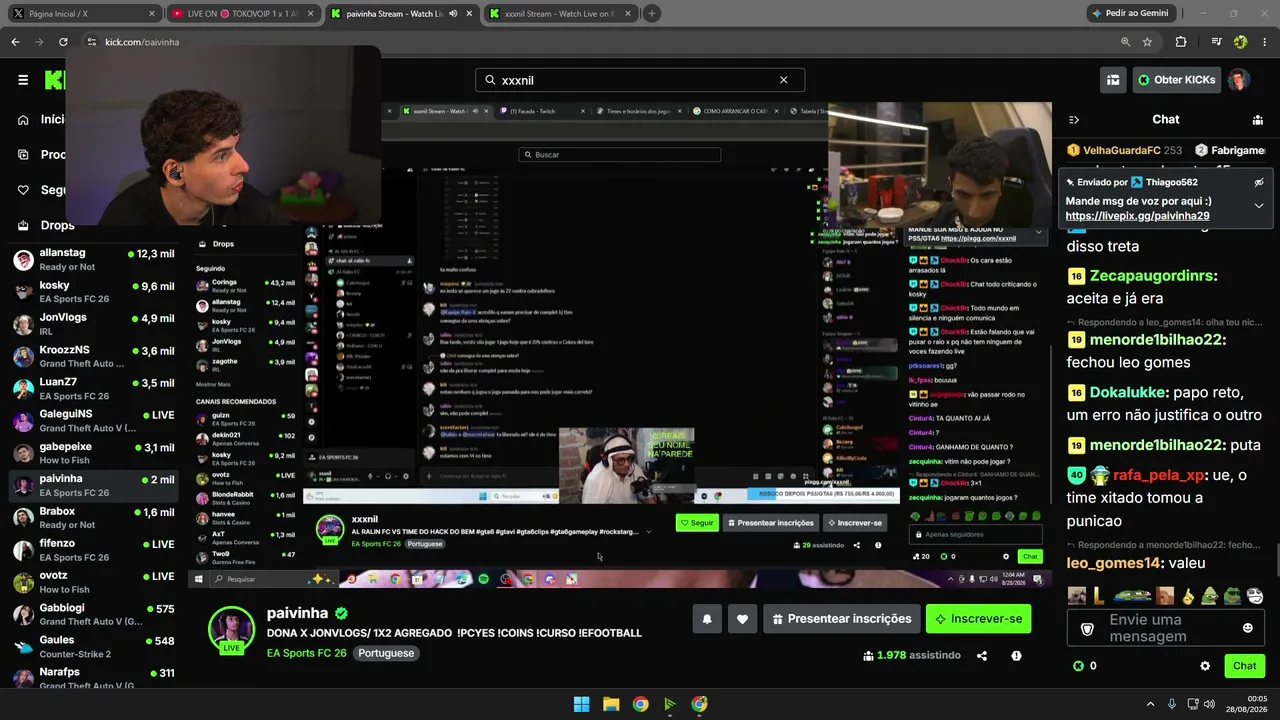Hide the pinned message from Thiagoo562

click(1259, 183)
